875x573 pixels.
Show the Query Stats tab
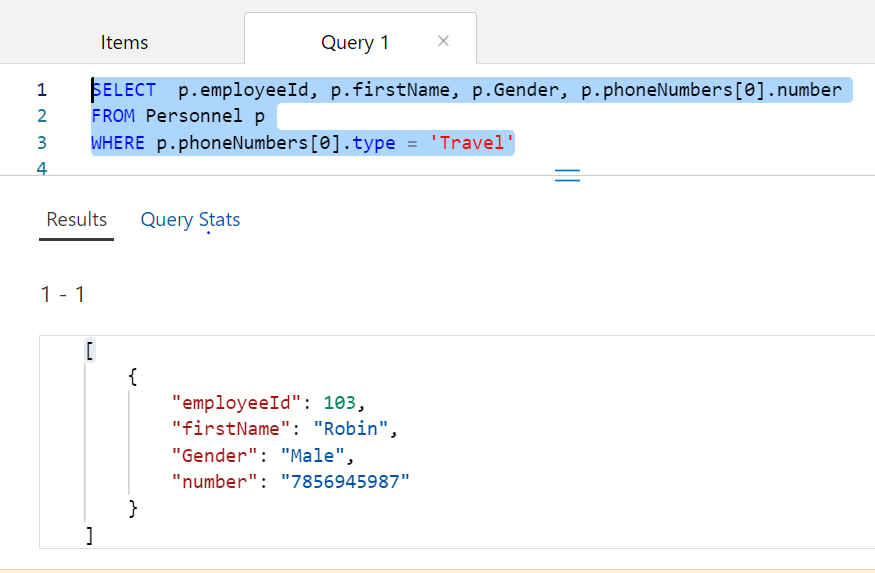click(x=190, y=220)
